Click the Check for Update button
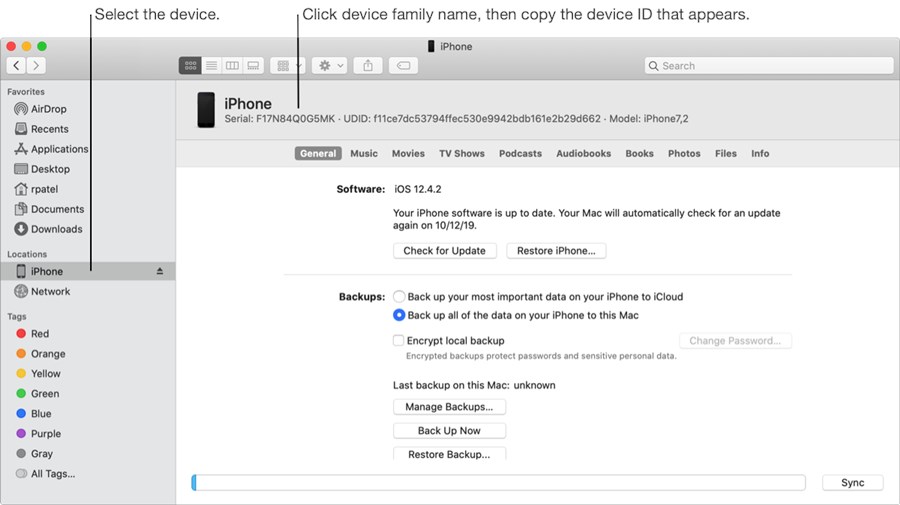This screenshot has width=900, height=505. tap(444, 251)
